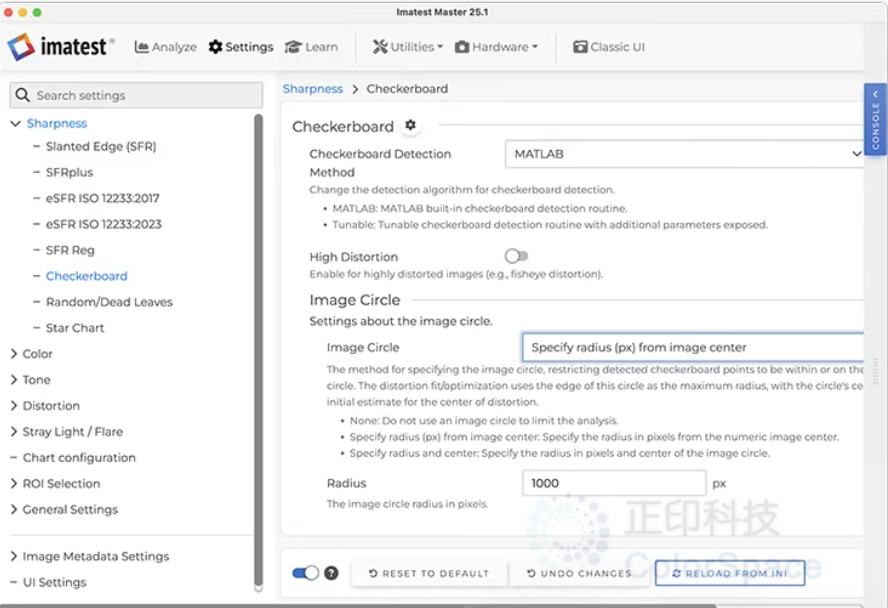Click the sidebar vertical scrollbar
Viewport: 888px width, 608px height.
(258, 352)
